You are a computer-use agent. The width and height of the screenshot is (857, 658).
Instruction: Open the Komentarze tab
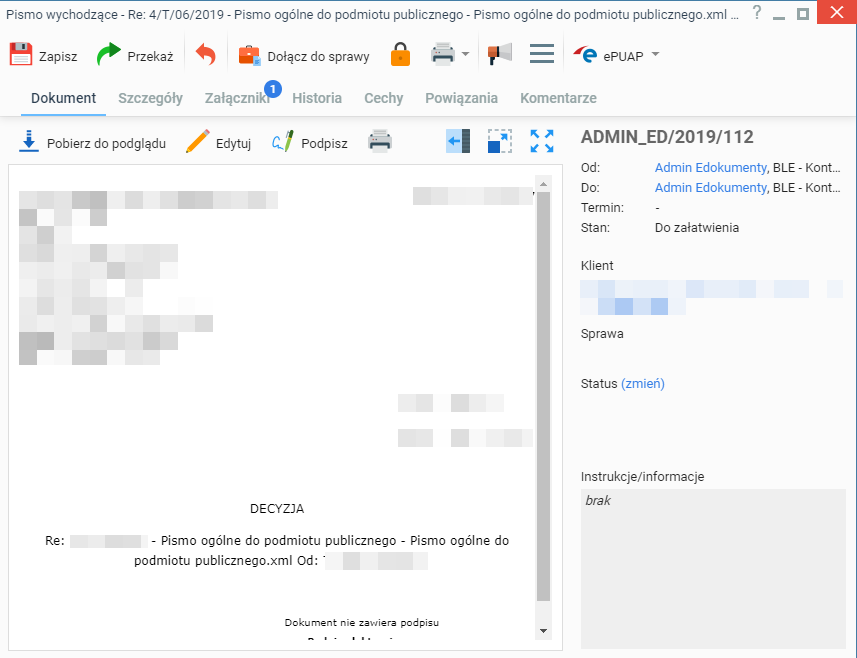(x=558, y=98)
